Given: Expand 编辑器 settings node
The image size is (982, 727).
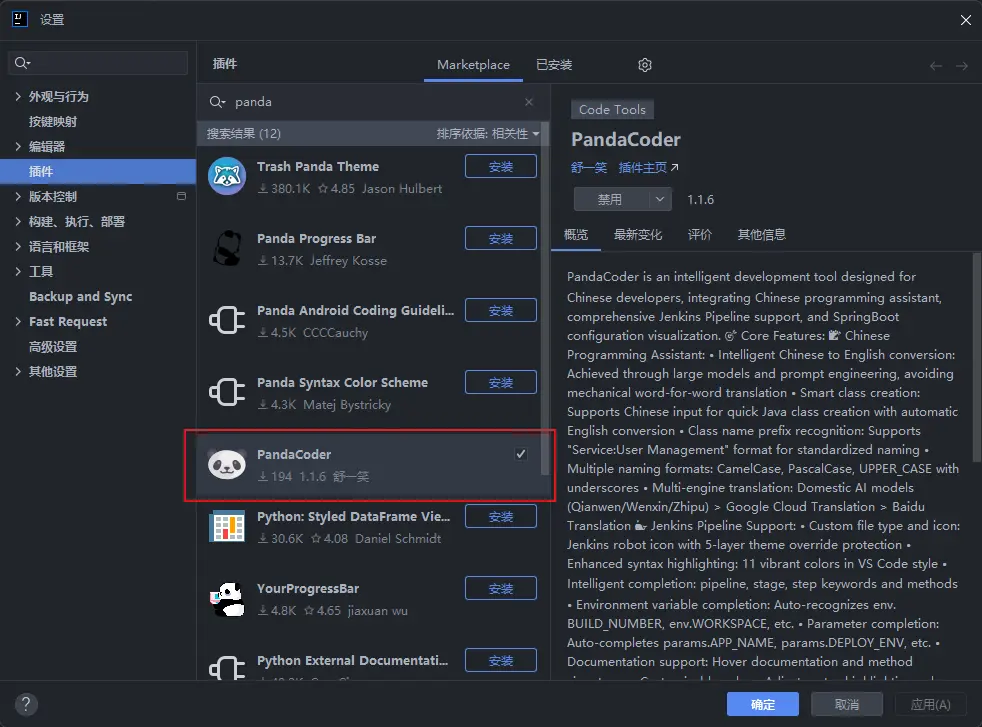Looking at the screenshot, I should [18, 147].
